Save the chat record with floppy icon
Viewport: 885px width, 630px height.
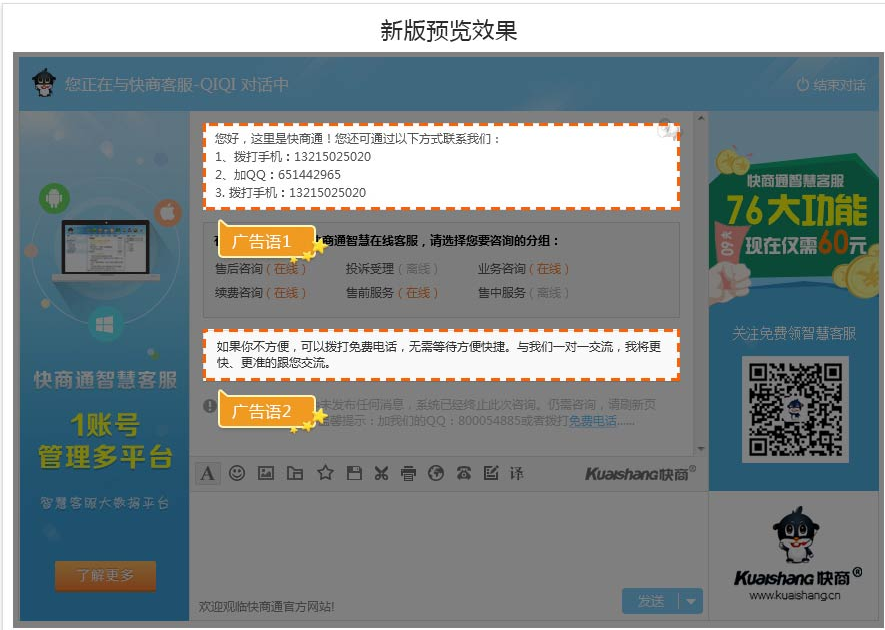pyautogui.click(x=354, y=473)
